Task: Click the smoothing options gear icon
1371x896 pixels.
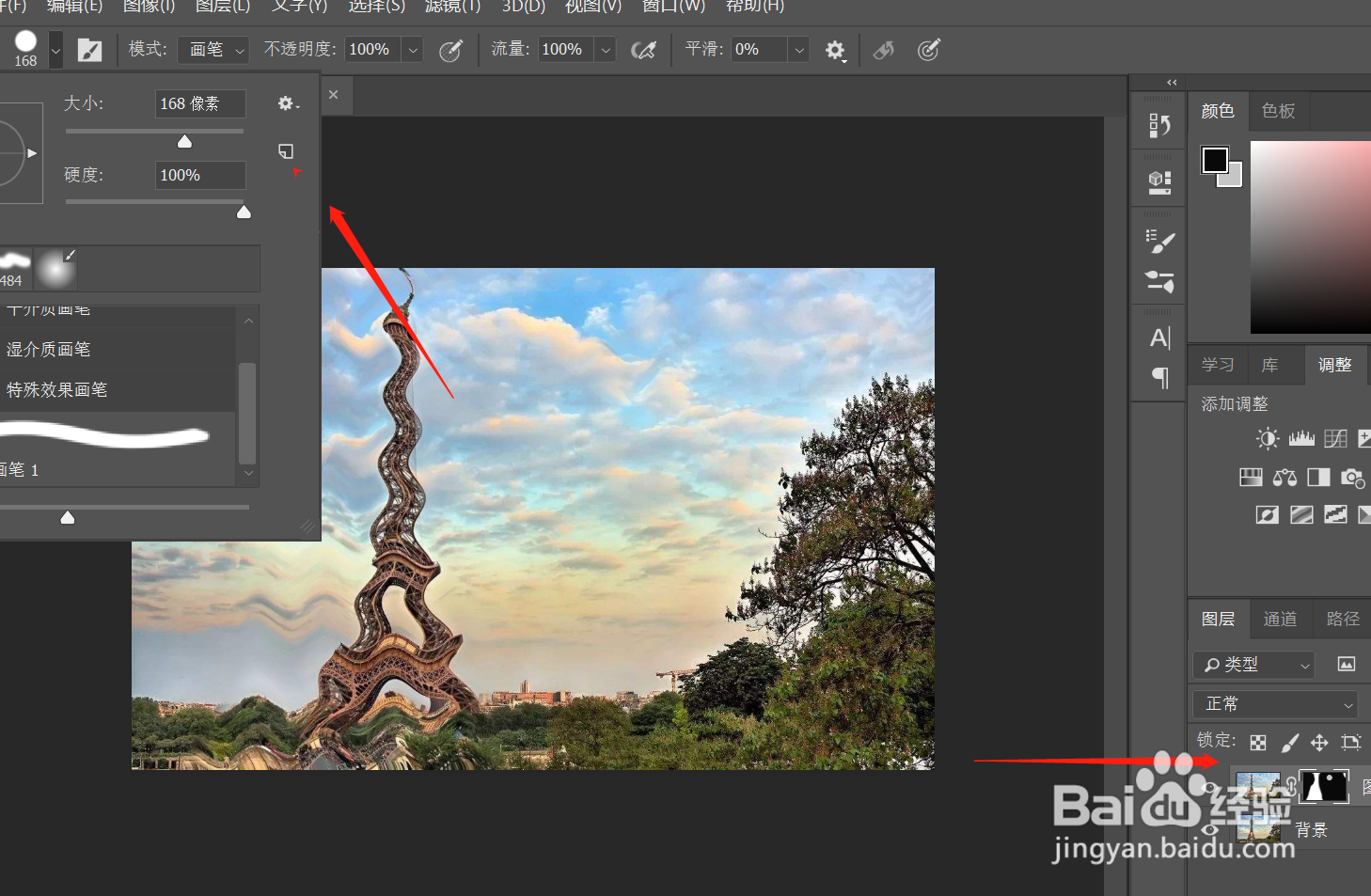Action: pos(835,50)
